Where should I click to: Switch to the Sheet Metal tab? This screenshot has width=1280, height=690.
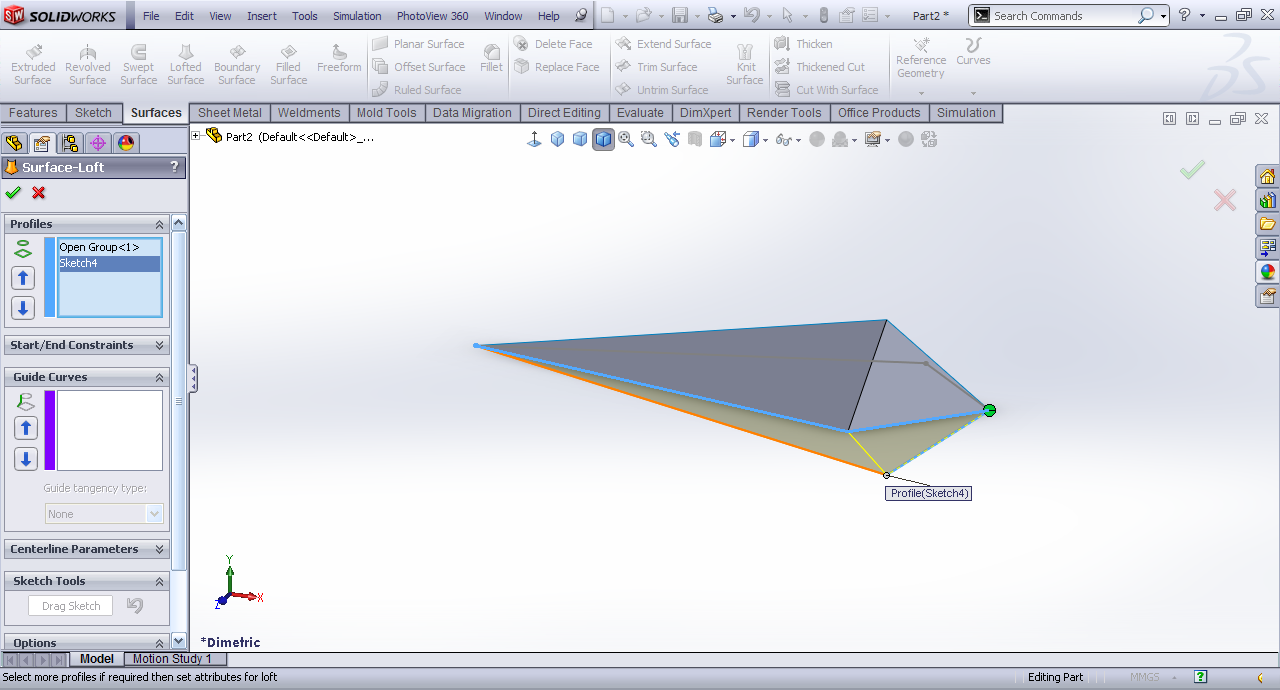click(x=229, y=113)
